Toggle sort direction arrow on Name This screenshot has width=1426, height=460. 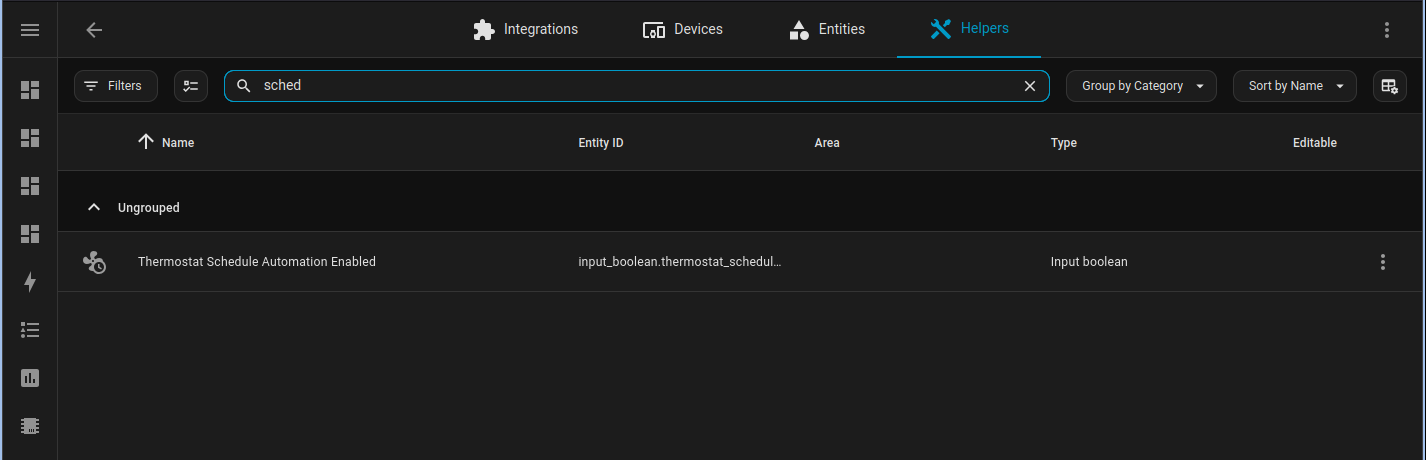click(146, 142)
